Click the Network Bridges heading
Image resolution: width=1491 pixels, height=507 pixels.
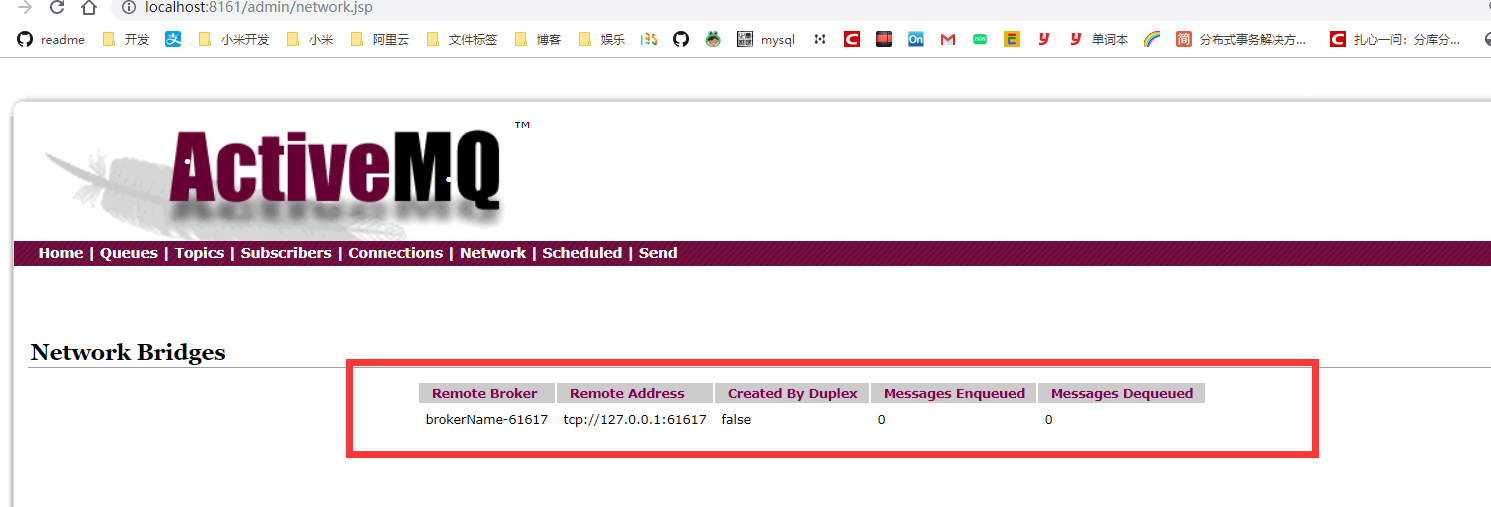coord(128,352)
